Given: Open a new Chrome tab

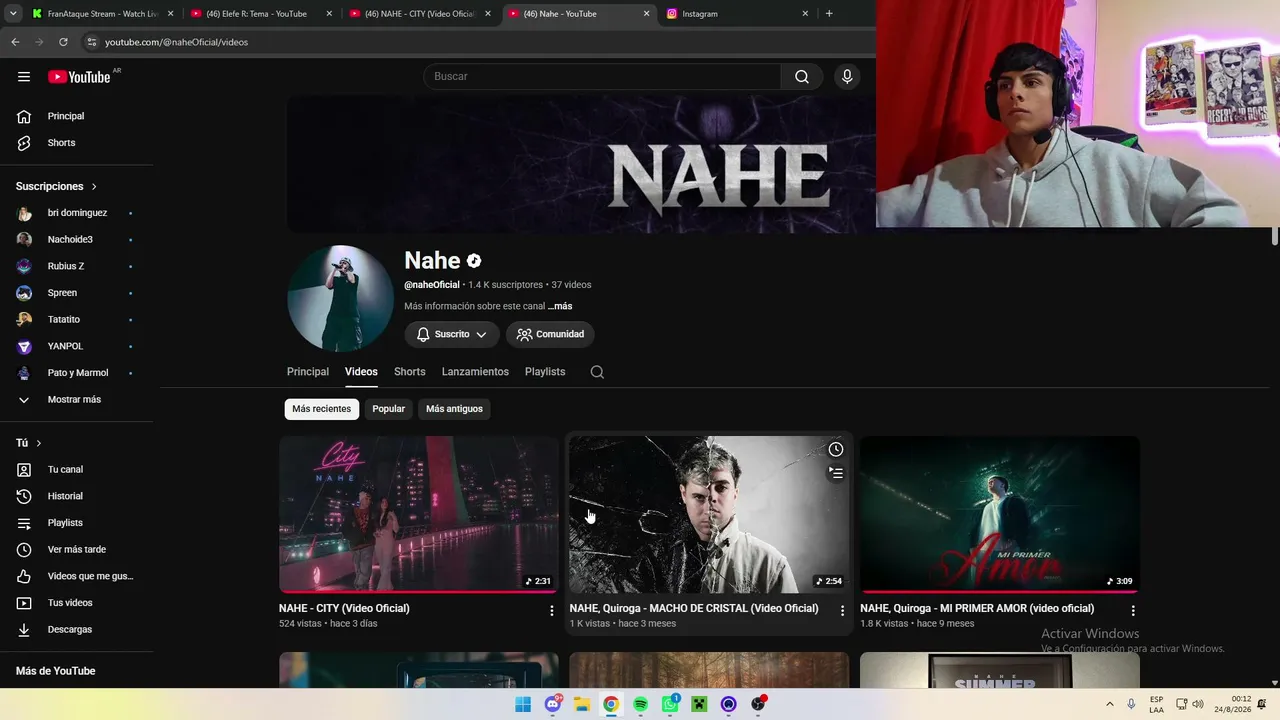Looking at the screenshot, I should click(829, 14).
